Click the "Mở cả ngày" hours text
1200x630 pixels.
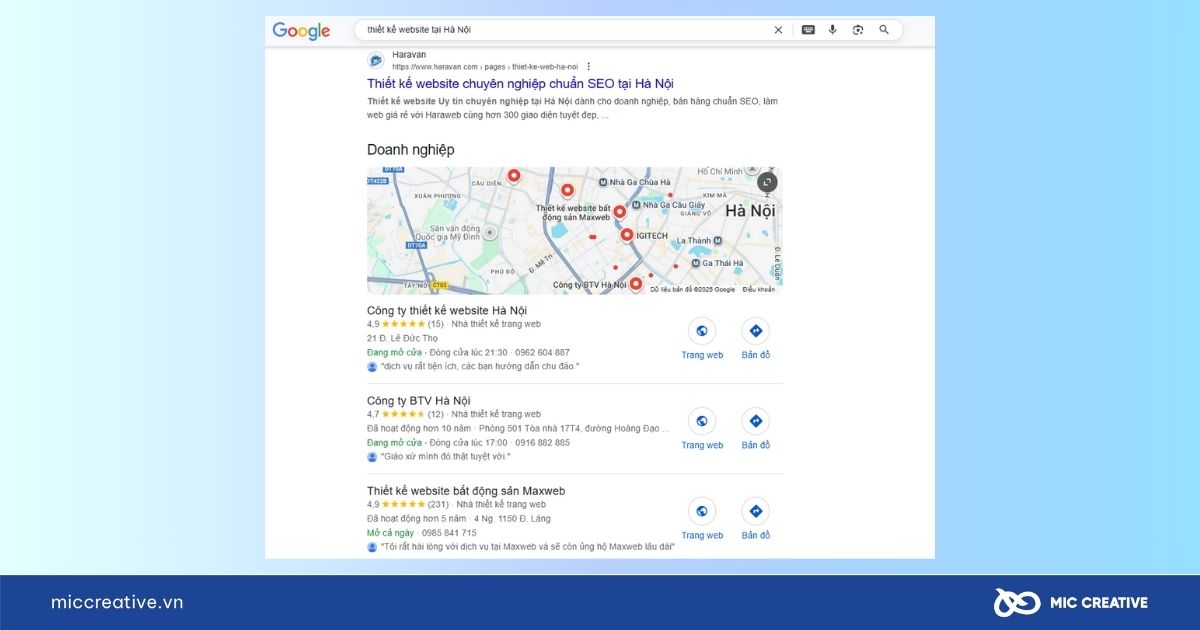click(x=390, y=533)
